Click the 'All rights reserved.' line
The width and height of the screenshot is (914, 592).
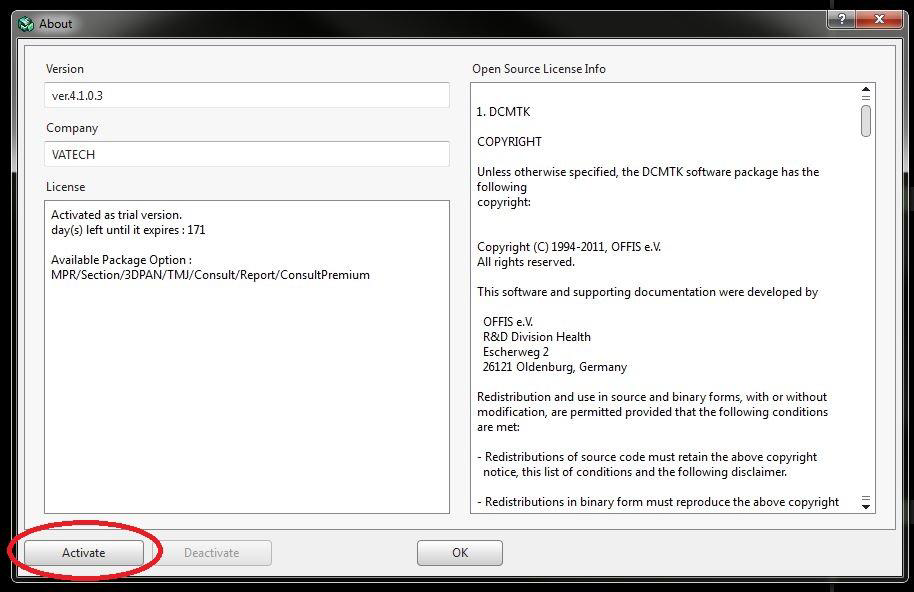coord(526,262)
